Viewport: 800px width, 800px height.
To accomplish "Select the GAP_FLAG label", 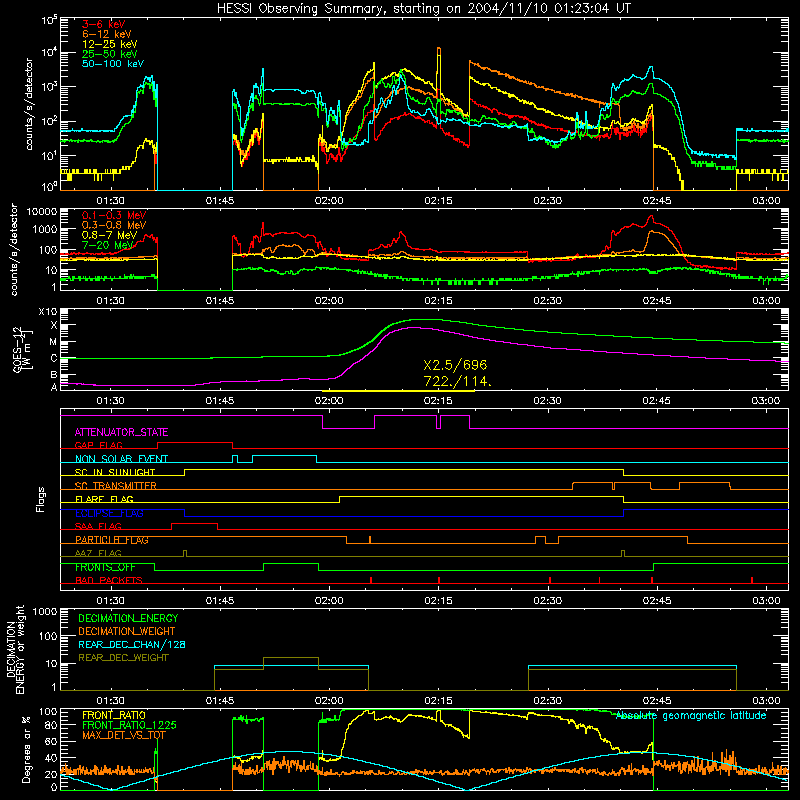I will coord(98,445).
